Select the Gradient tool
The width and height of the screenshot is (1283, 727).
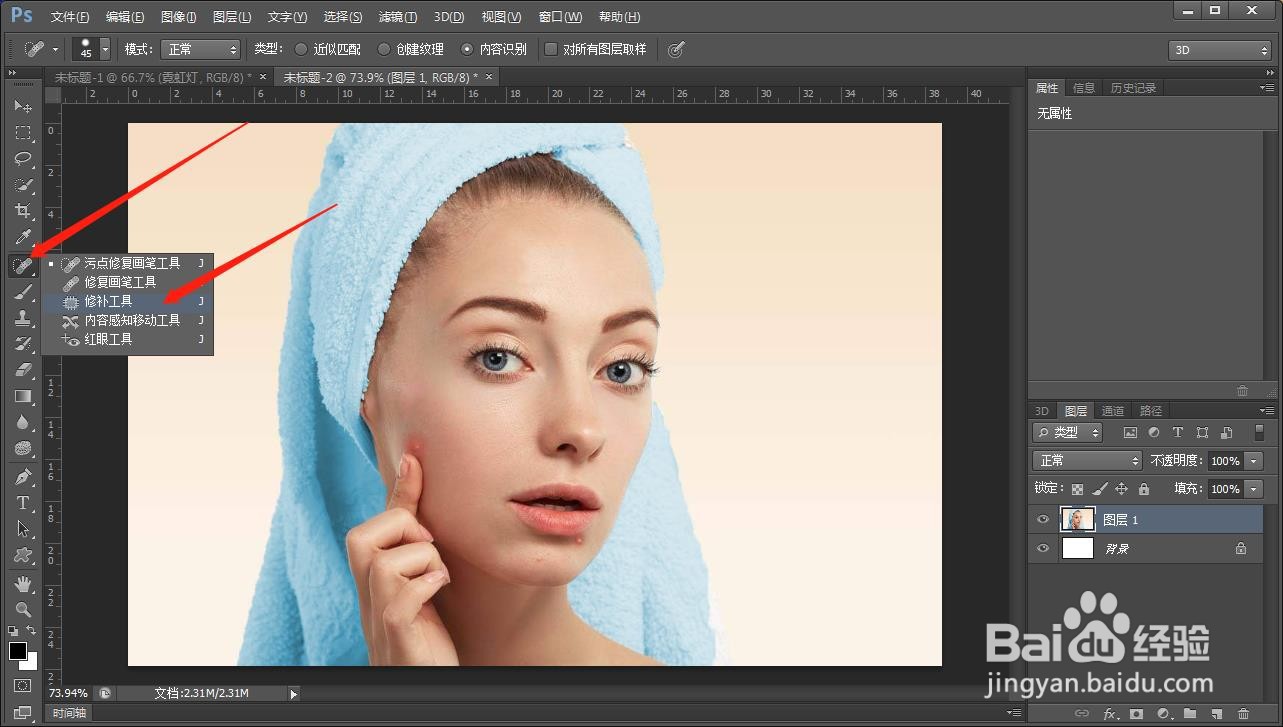point(23,396)
